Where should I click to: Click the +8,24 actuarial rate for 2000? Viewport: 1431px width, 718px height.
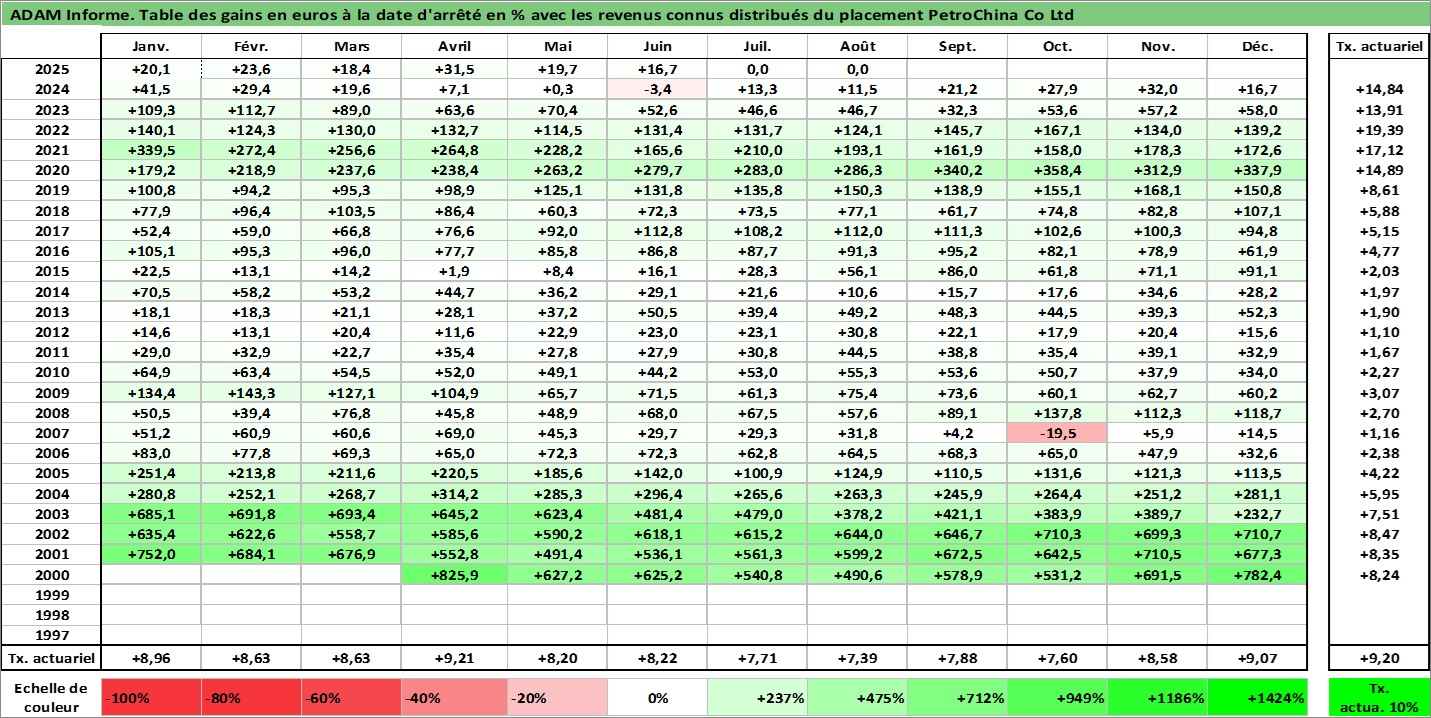(x=1378, y=575)
